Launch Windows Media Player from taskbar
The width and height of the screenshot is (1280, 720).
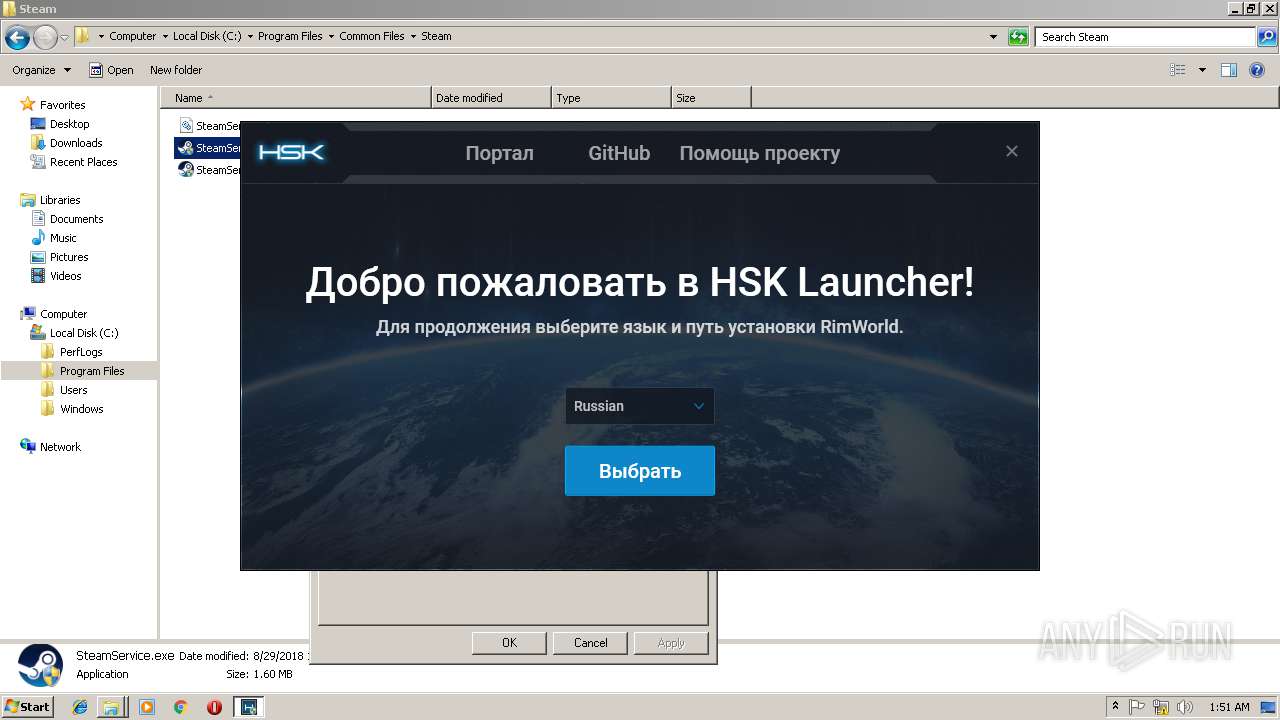[x=147, y=707]
